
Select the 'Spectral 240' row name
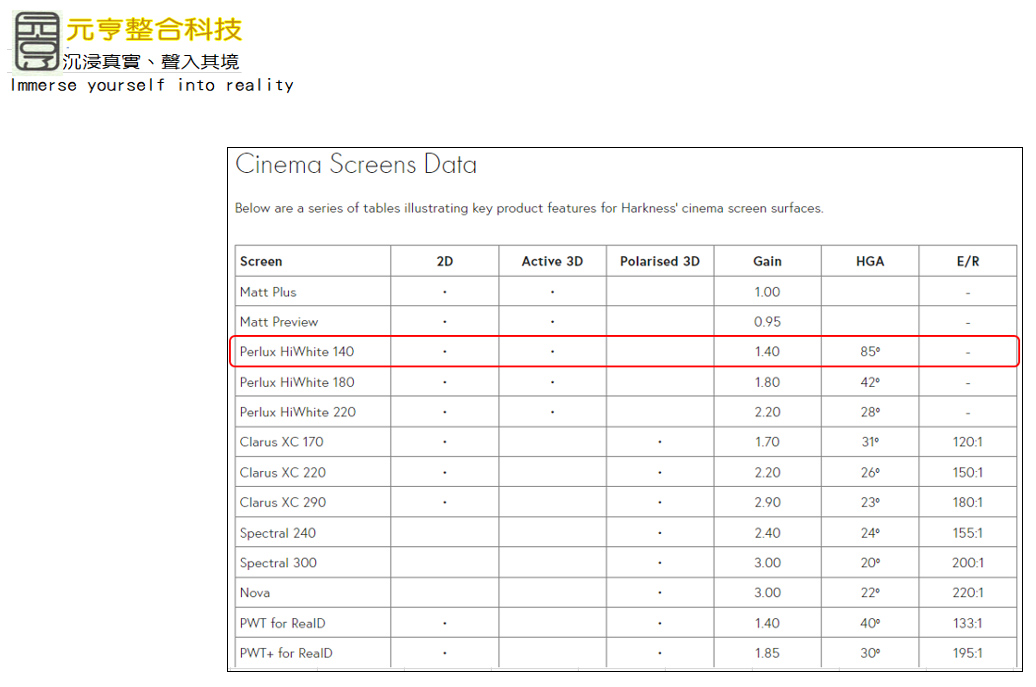coord(278,532)
